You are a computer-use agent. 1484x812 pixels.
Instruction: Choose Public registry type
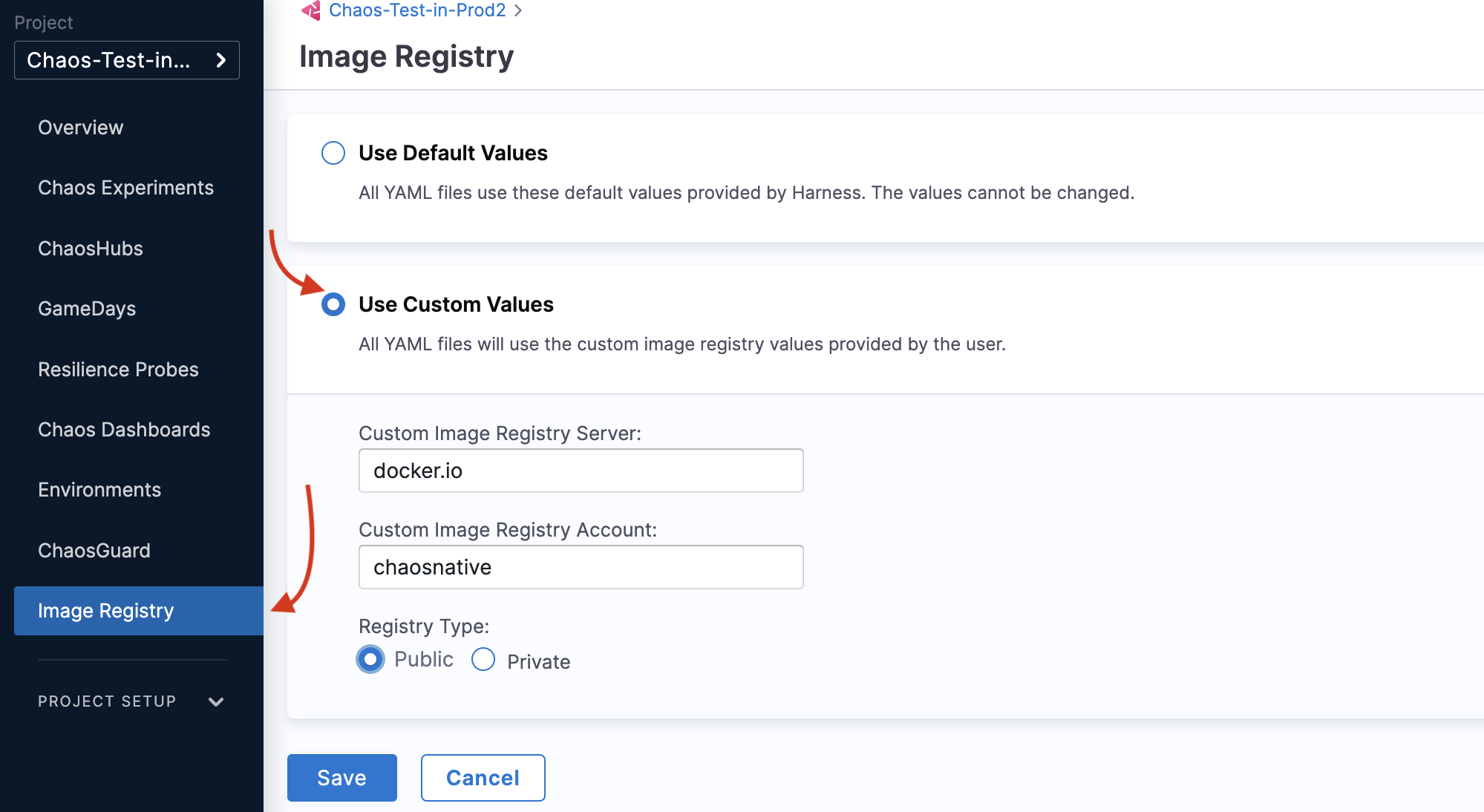(x=370, y=659)
